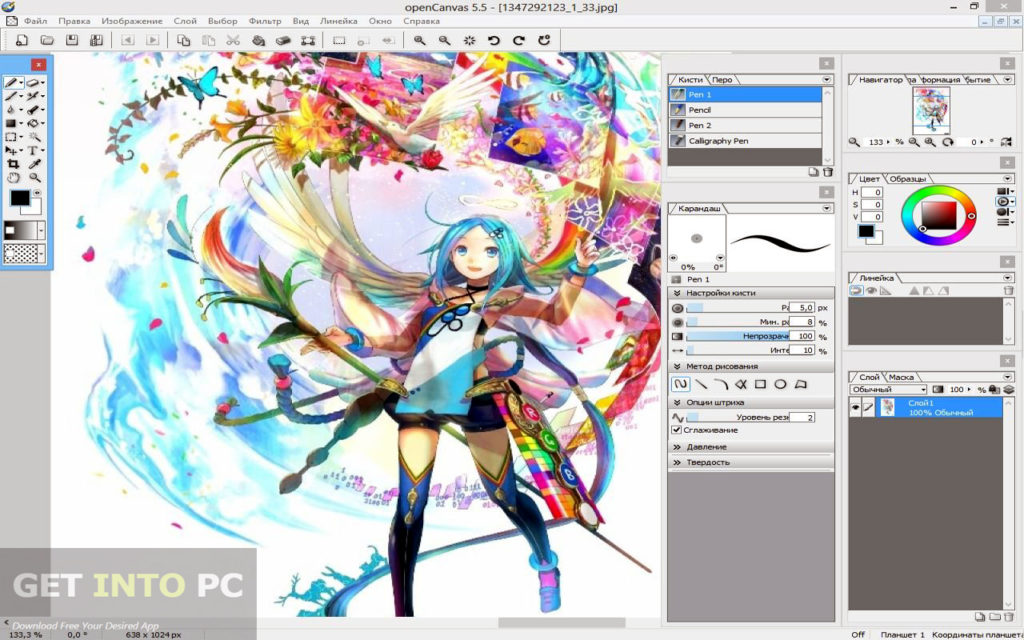The width and height of the screenshot is (1024, 640).
Task: Toggle the layer lock icon in Слой panel
Action: 995,390
